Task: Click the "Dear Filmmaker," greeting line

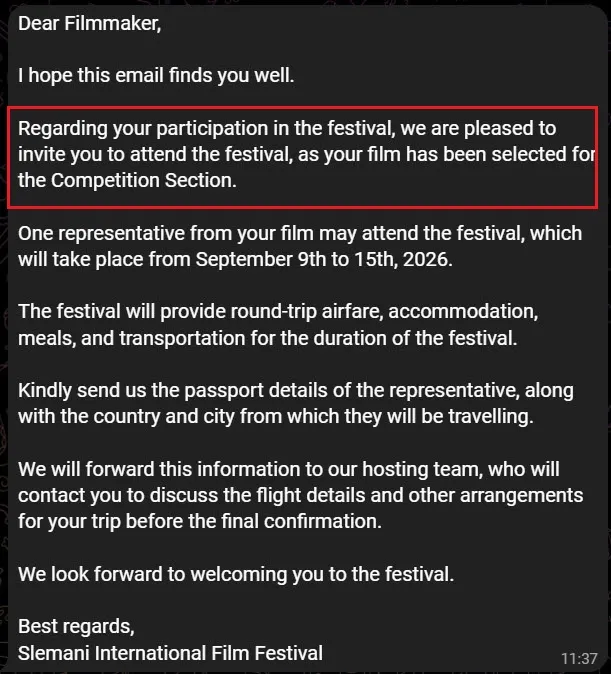Action: click(89, 24)
